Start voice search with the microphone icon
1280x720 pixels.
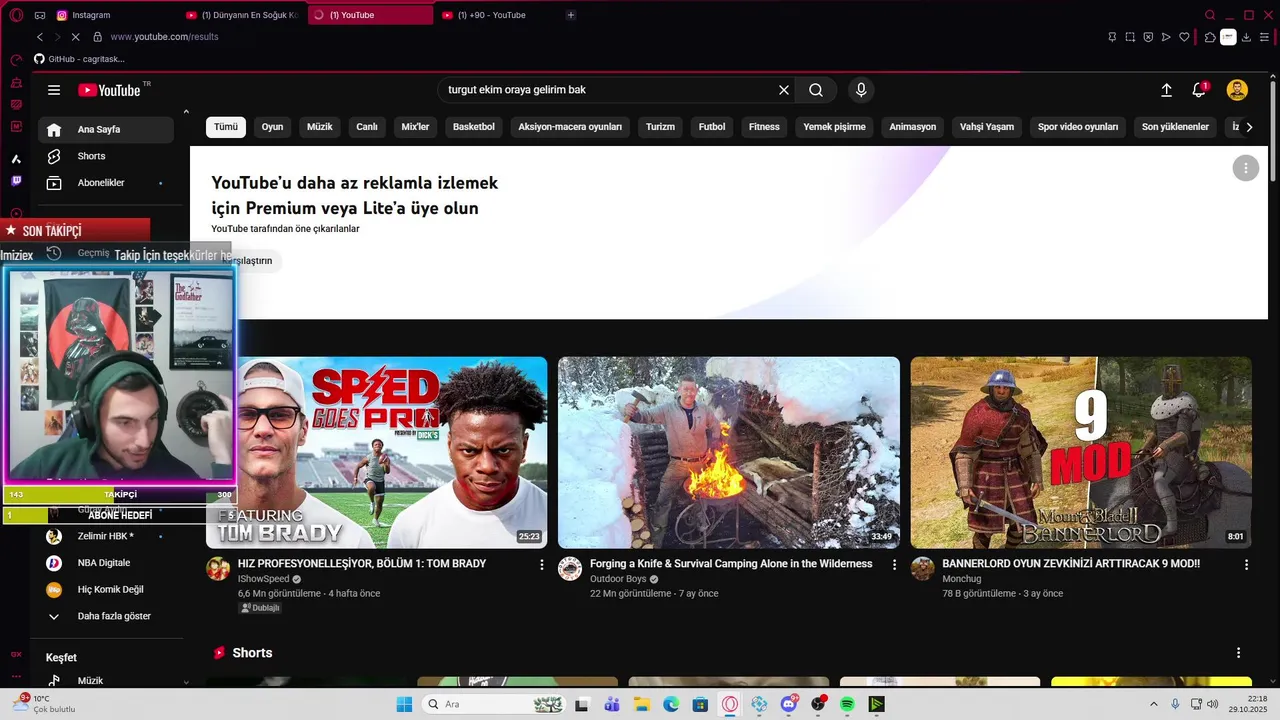tap(861, 90)
